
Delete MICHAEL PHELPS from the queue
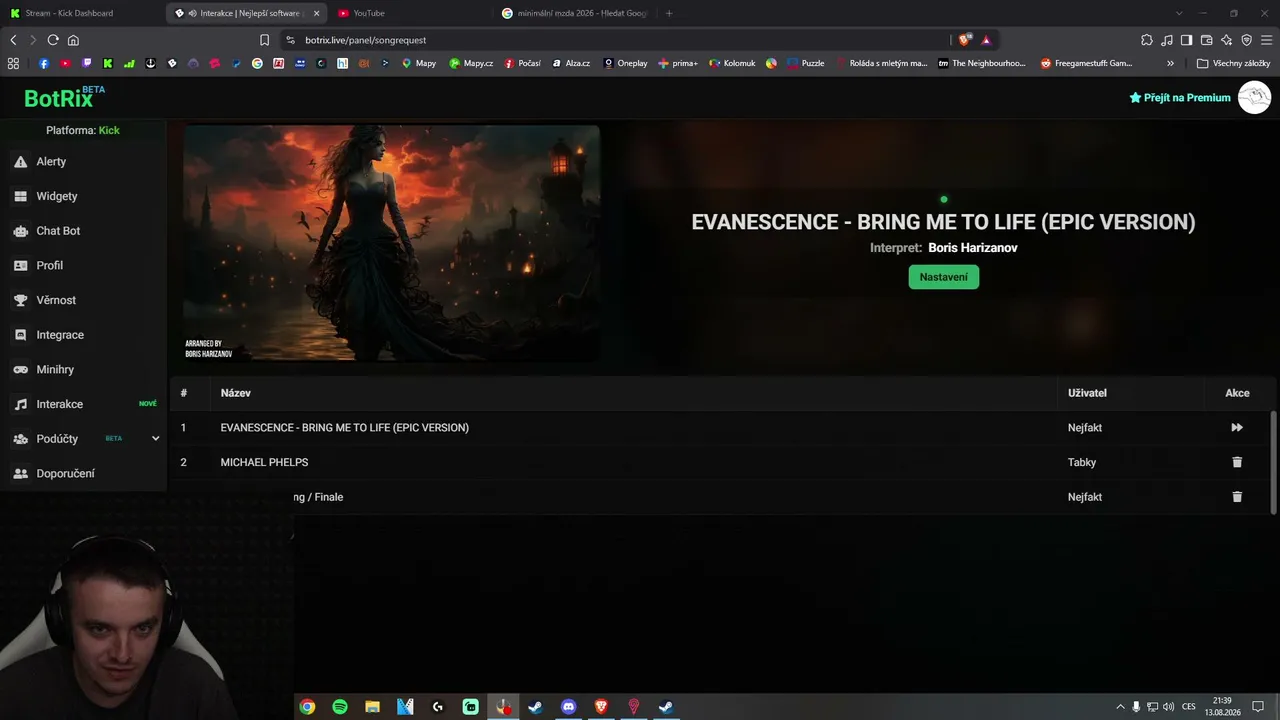1237,462
